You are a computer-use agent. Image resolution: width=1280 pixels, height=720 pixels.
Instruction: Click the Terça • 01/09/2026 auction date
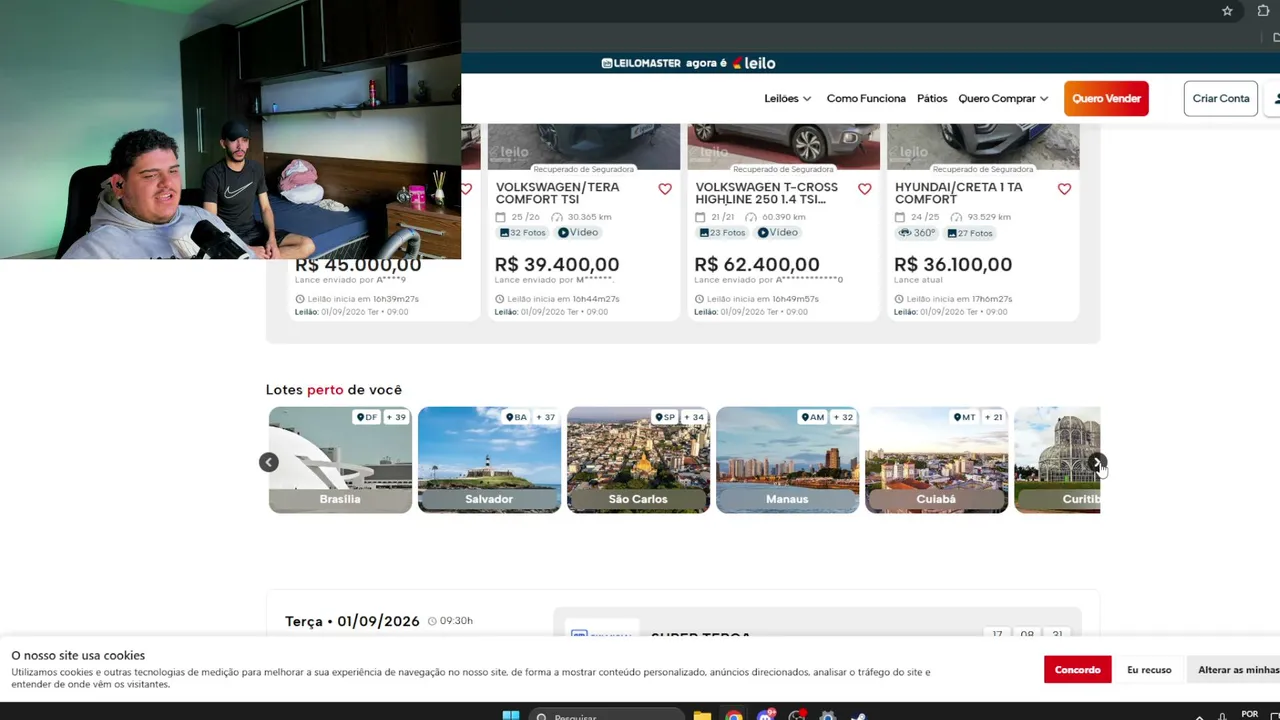click(x=352, y=621)
